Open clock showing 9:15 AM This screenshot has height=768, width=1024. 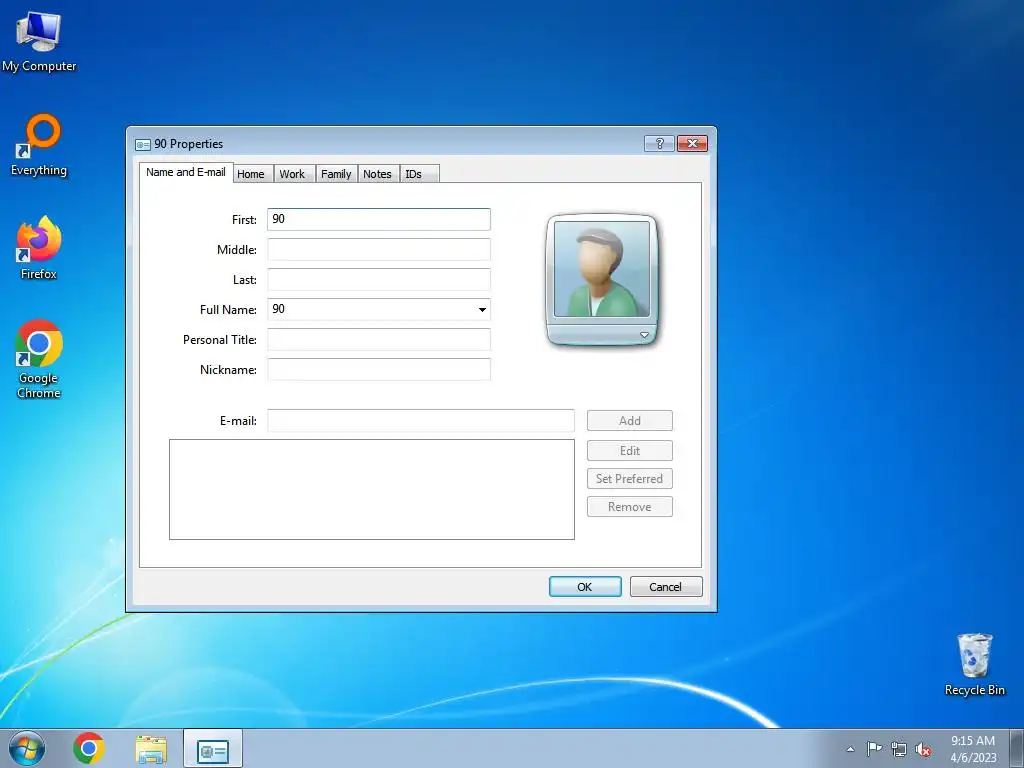pyautogui.click(x=973, y=749)
